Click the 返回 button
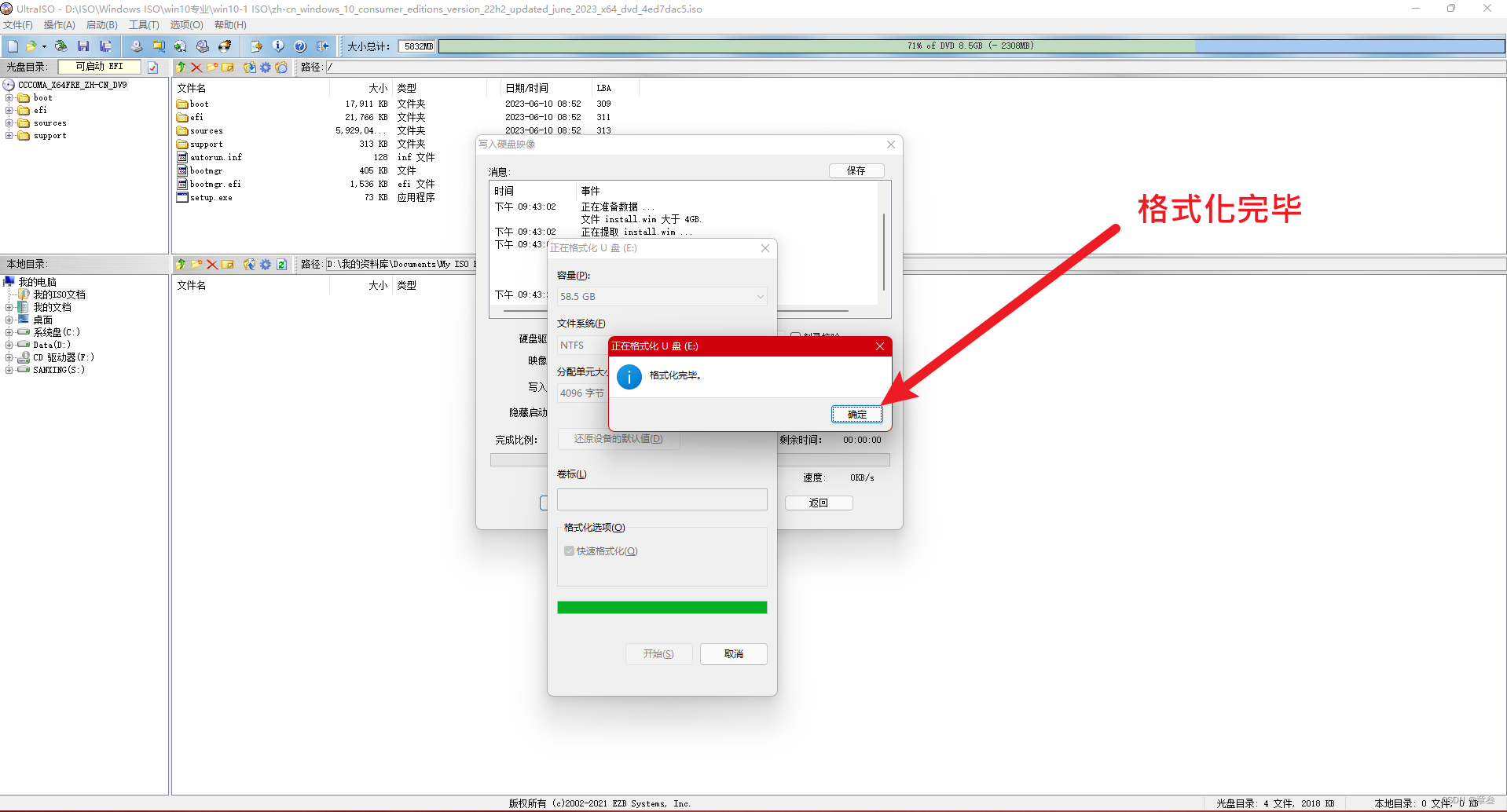1507x812 pixels. 819,503
